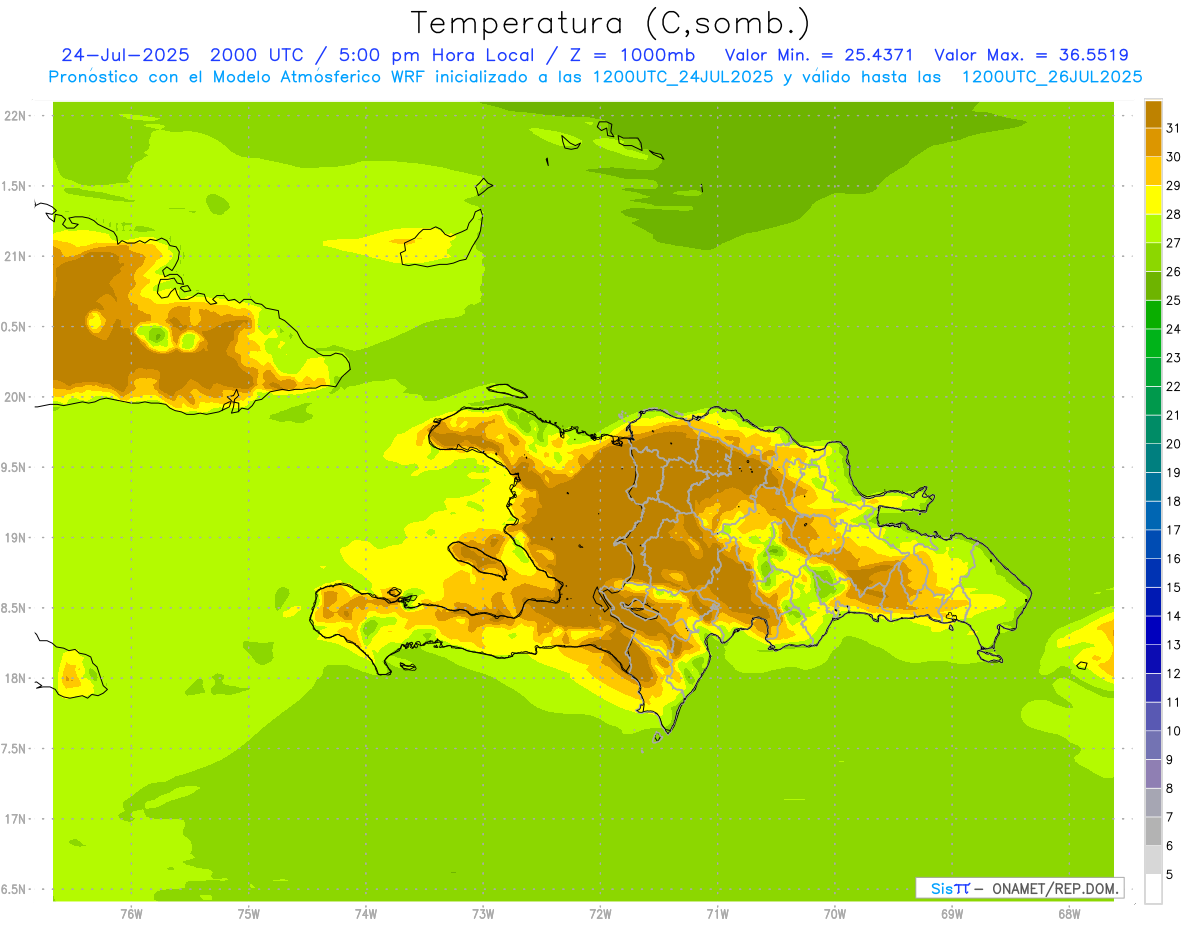This screenshot has width=1200, height=927.
Task: Click legend value "19" on color scale
Action: point(1174,473)
